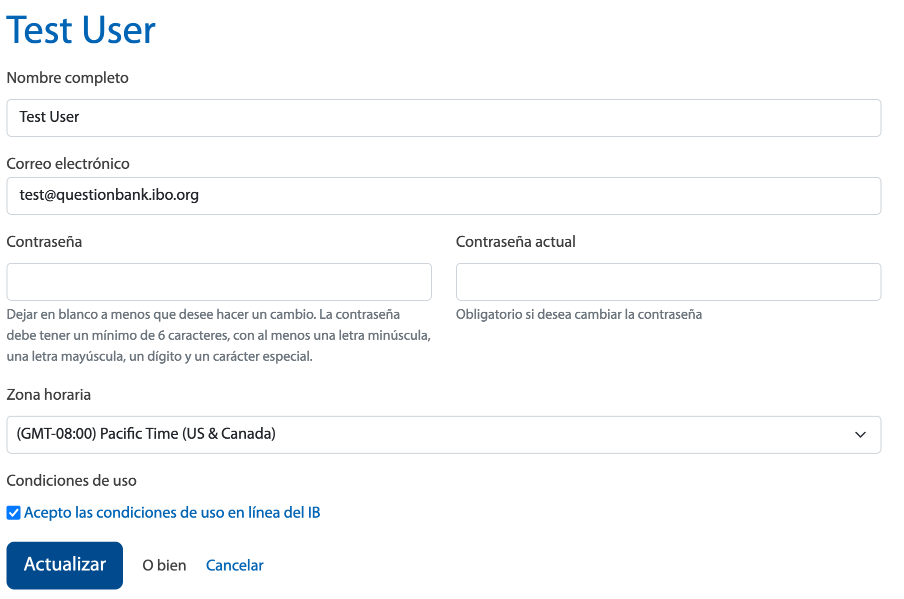Open the Acepto las condiciones de uso link
The width and height of the screenshot is (904, 599).
click(172, 513)
